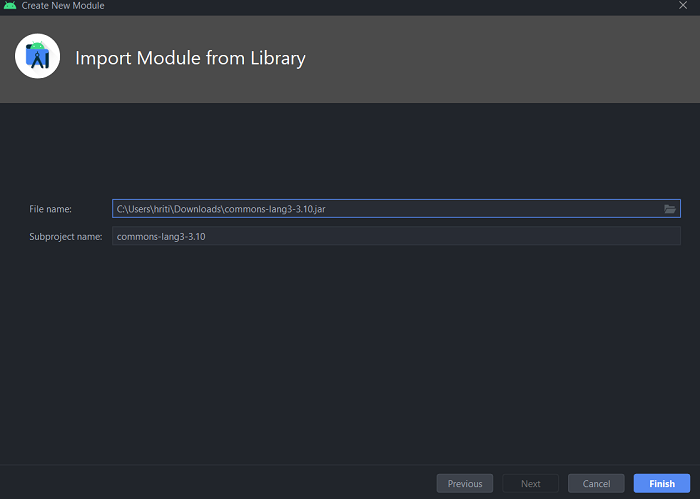Click empty space above File name field
The image size is (700, 499).
[x=350, y=150]
